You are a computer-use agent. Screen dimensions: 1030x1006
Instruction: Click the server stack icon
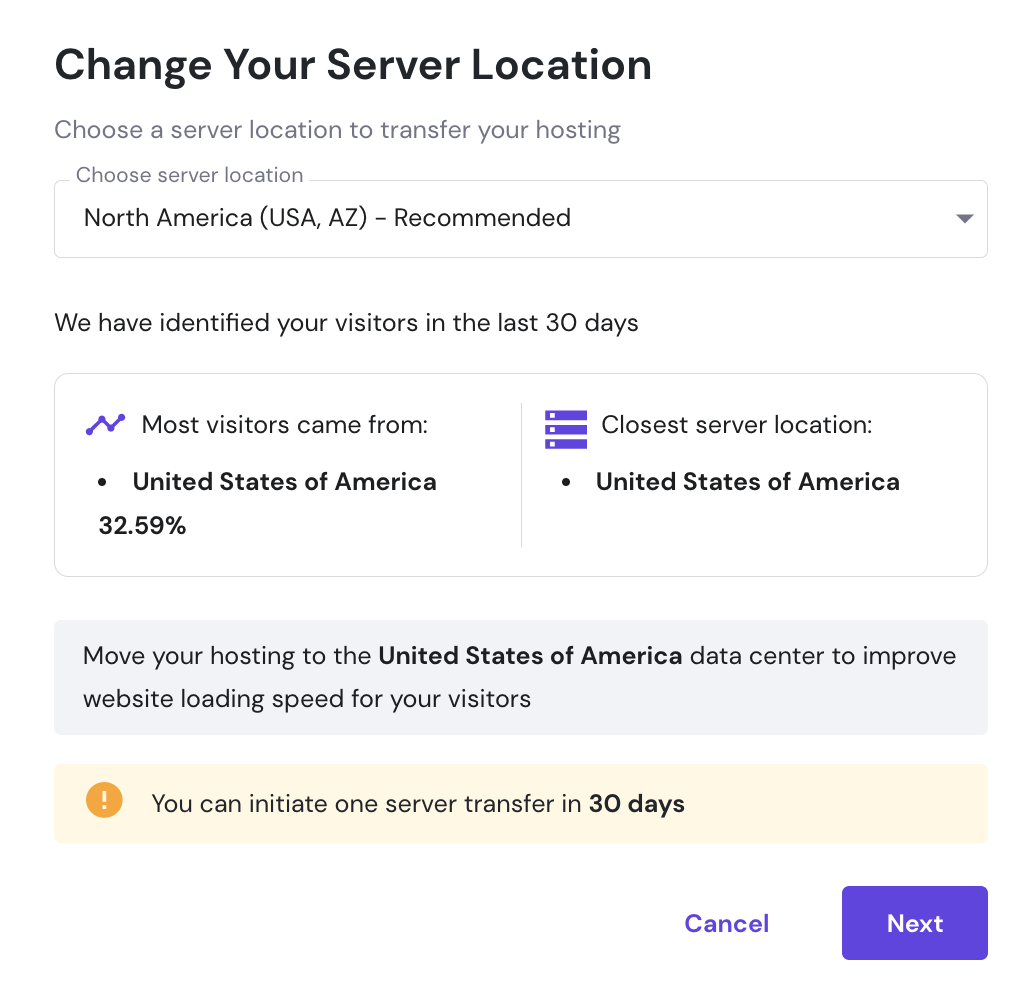pyautogui.click(x=566, y=428)
